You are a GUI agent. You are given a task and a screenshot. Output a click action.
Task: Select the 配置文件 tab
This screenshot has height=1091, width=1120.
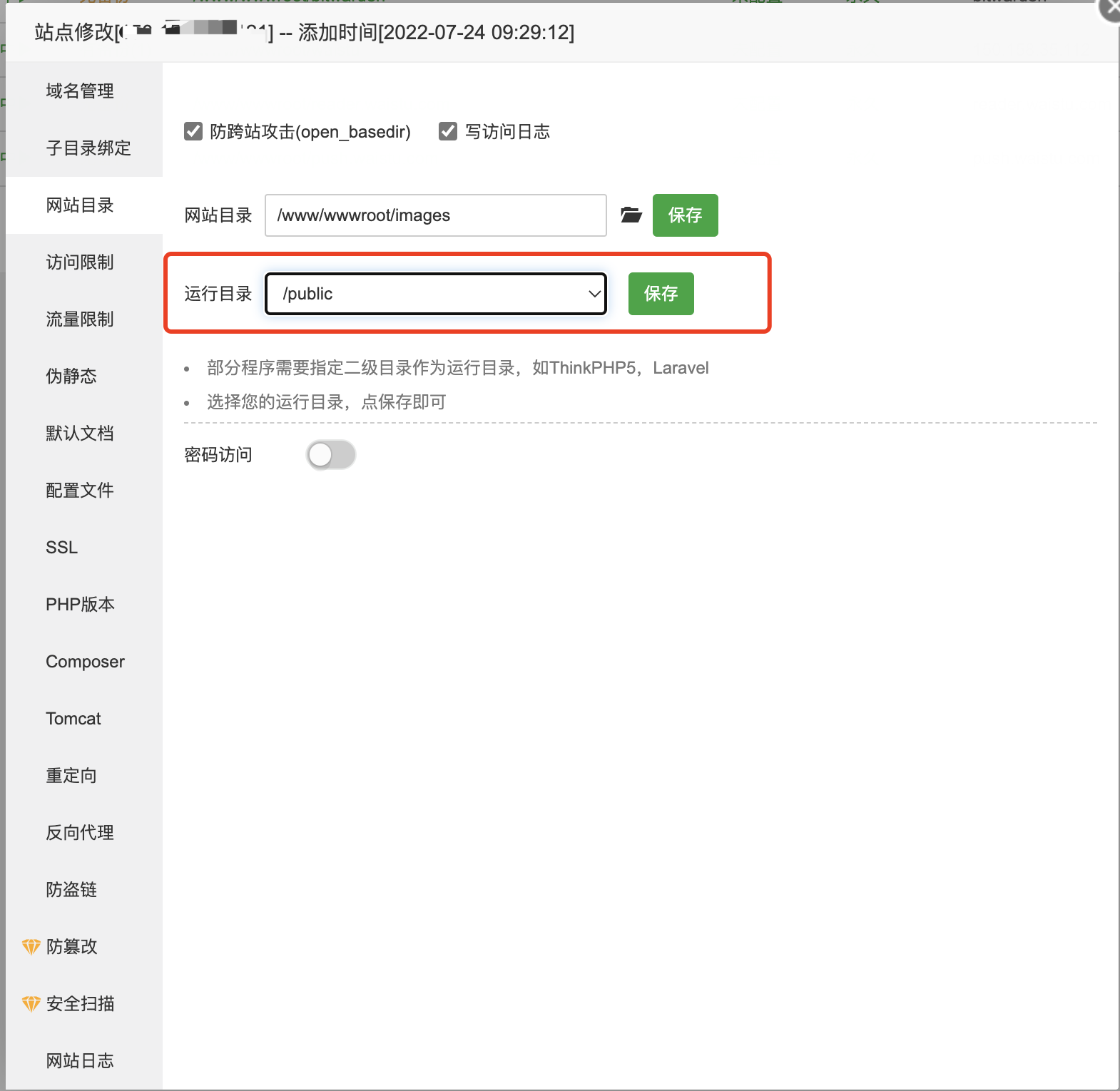80,491
